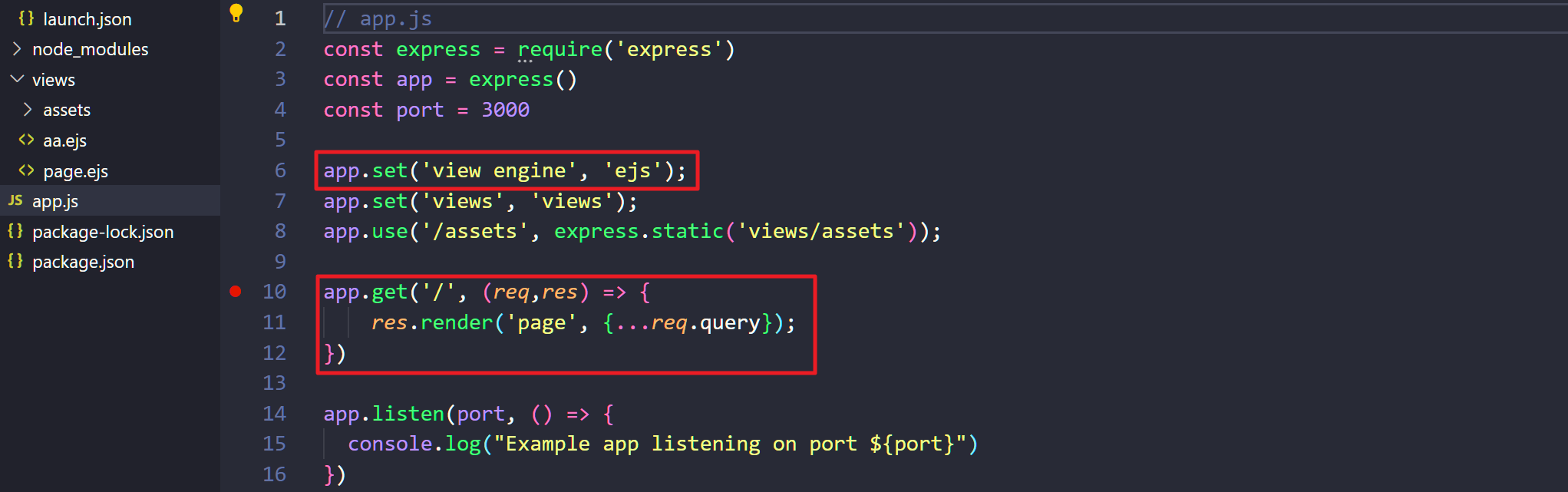Expand the assets folder chevron
Screen dimensions: 1568x492
[x=28, y=110]
